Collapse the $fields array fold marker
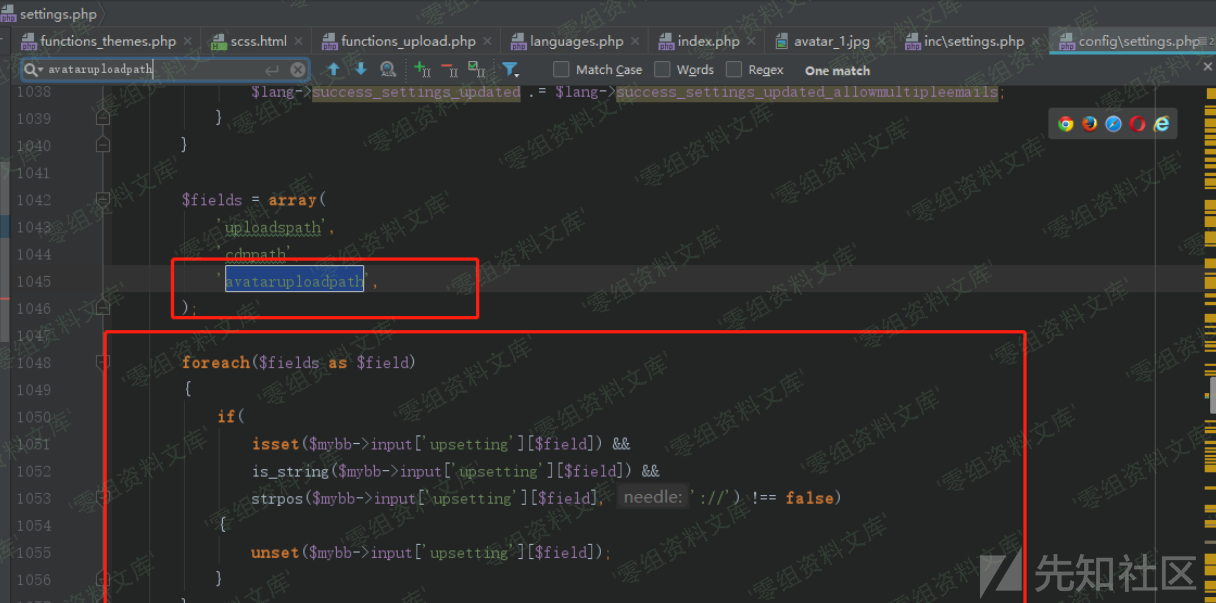This screenshot has width=1216, height=603. [x=102, y=200]
